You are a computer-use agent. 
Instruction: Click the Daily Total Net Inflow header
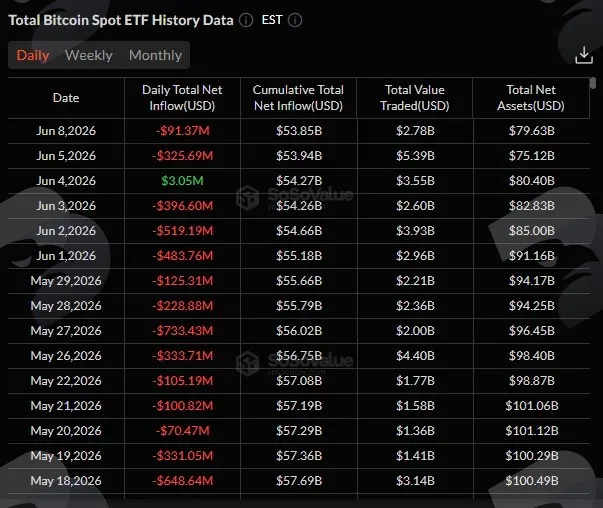click(x=182, y=98)
